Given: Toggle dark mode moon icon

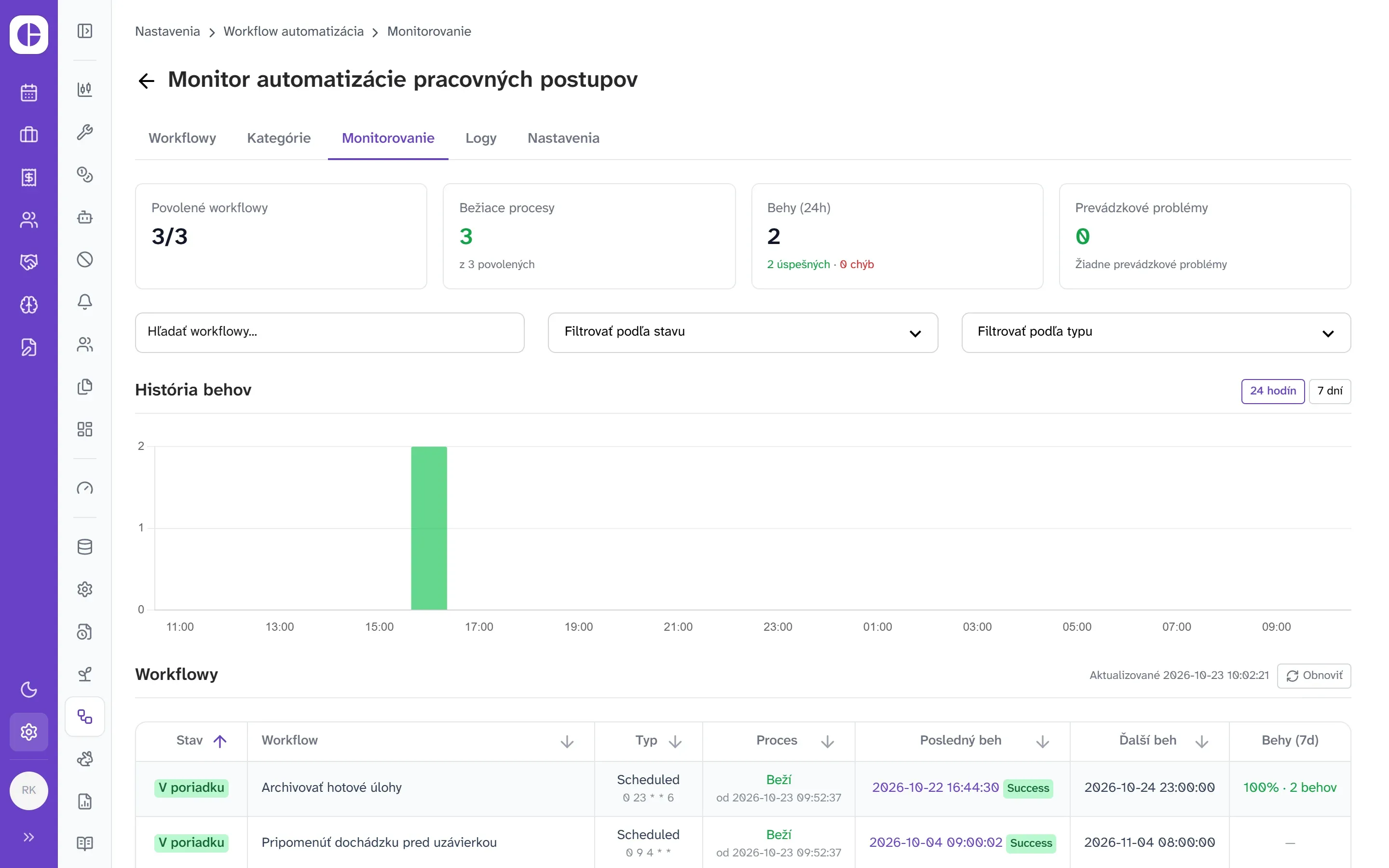Looking at the screenshot, I should [x=29, y=690].
